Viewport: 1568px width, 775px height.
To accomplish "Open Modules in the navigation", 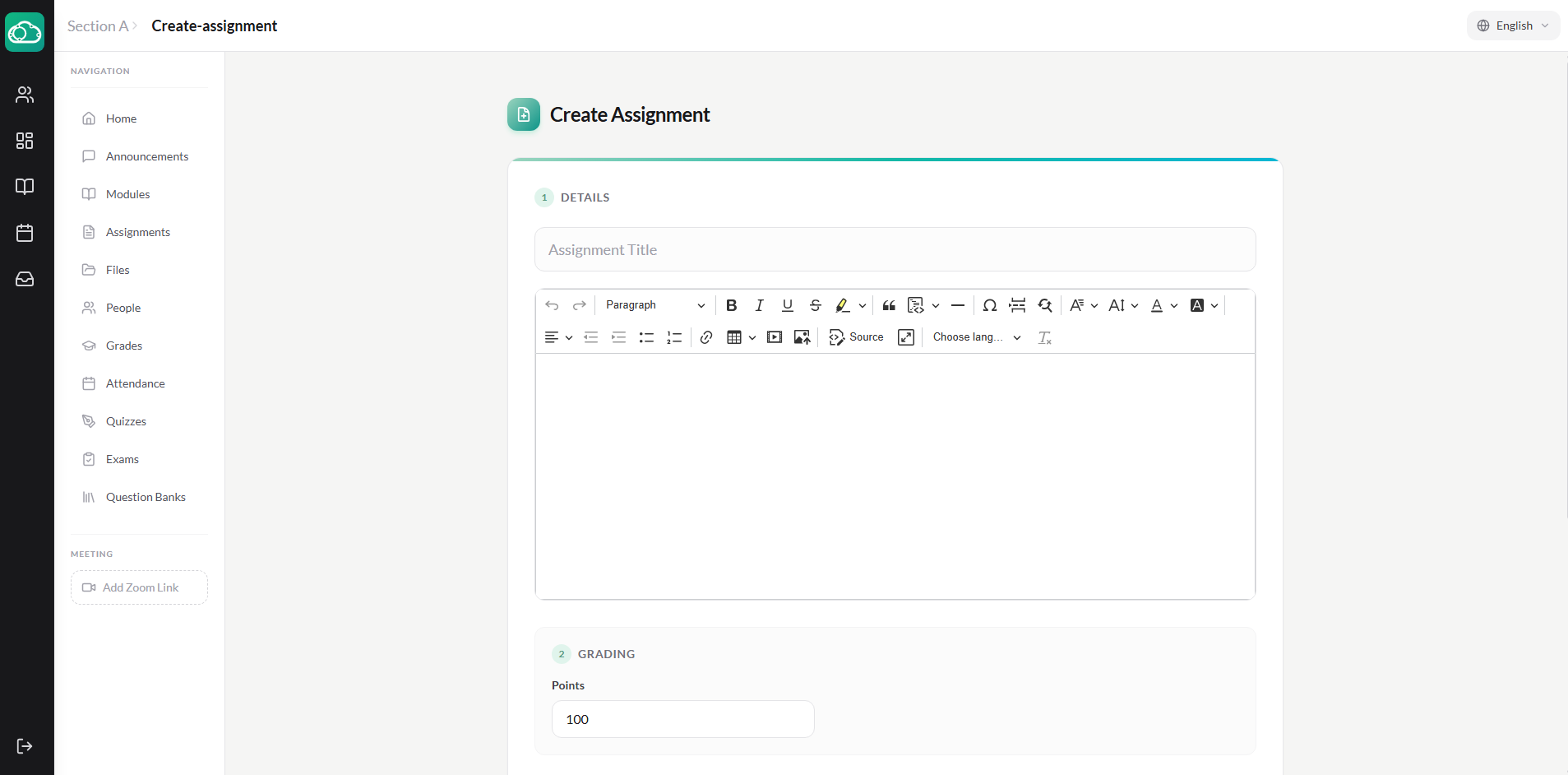I will [139, 194].
